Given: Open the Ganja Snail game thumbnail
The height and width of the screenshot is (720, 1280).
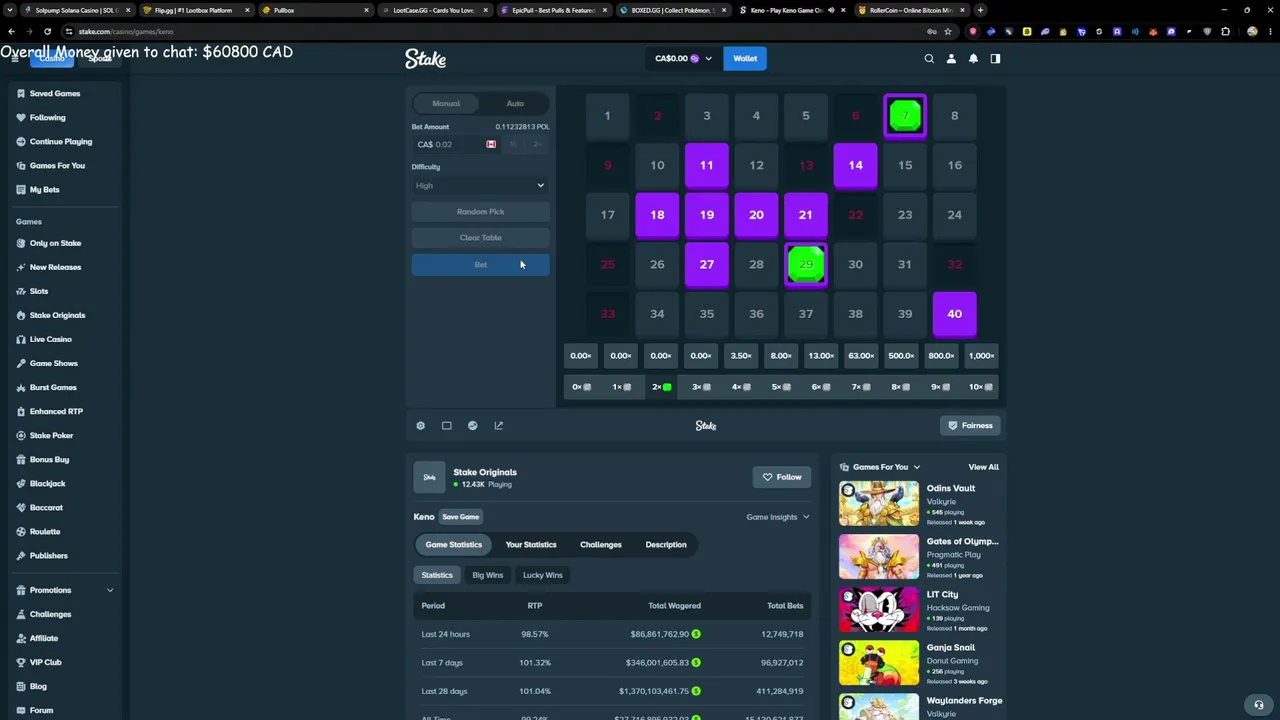Looking at the screenshot, I should 879,663.
